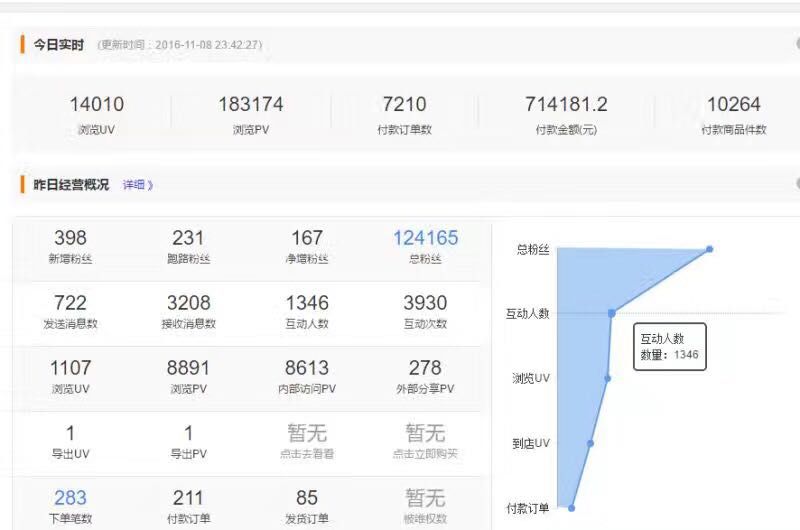Click the 点击去看看 暂无 cell

[307, 442]
